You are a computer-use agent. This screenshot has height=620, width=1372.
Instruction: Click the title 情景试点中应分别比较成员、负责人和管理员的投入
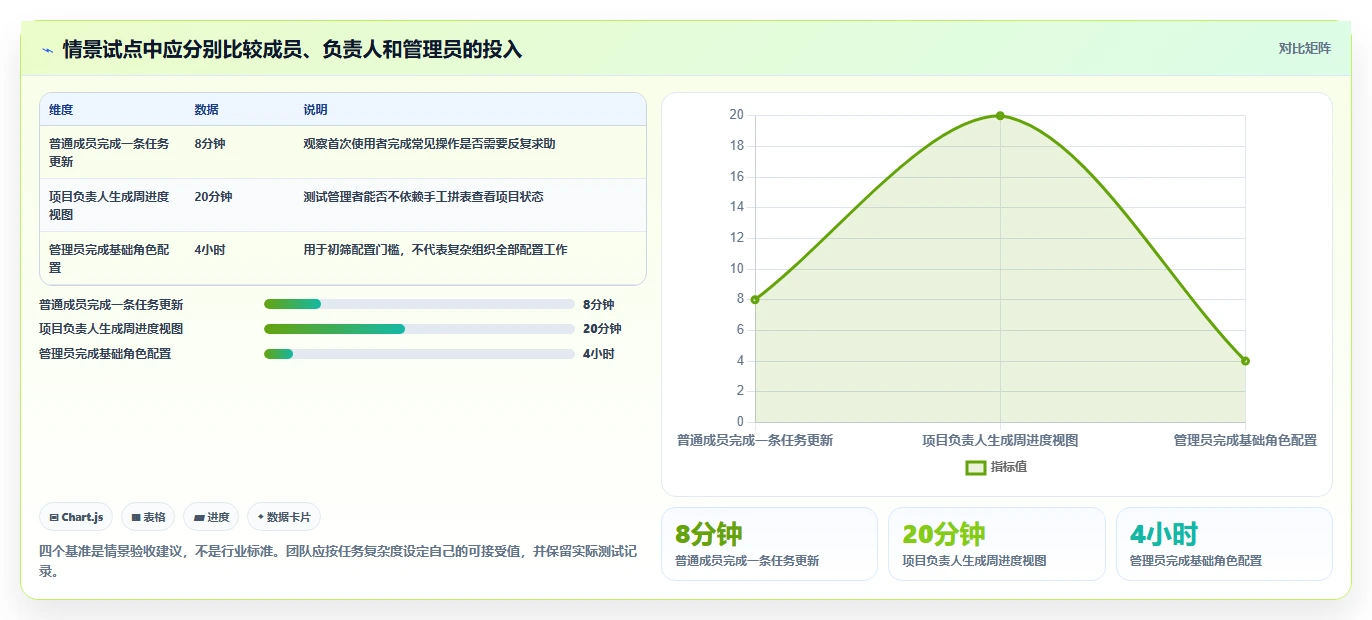click(x=292, y=49)
